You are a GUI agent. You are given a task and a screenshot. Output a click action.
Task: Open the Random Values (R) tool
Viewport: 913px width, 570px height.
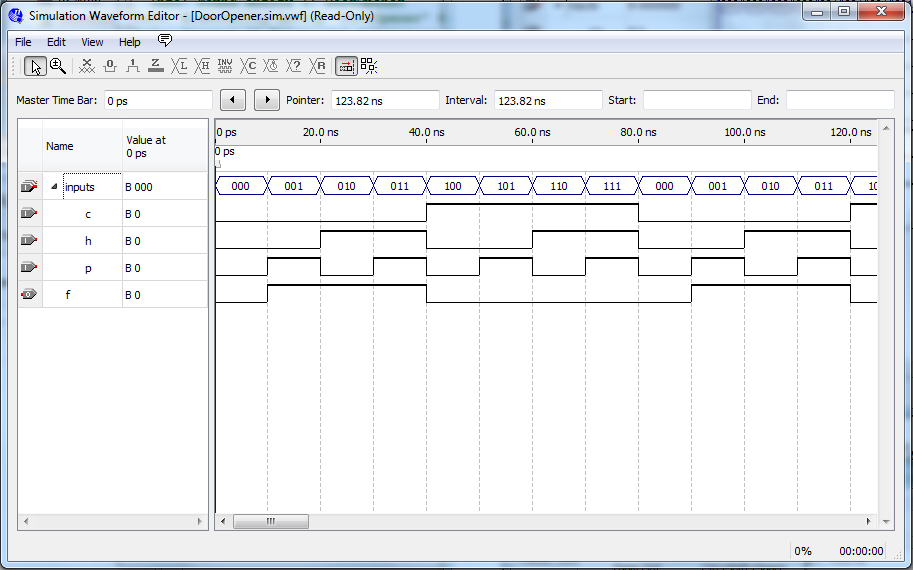coord(317,66)
